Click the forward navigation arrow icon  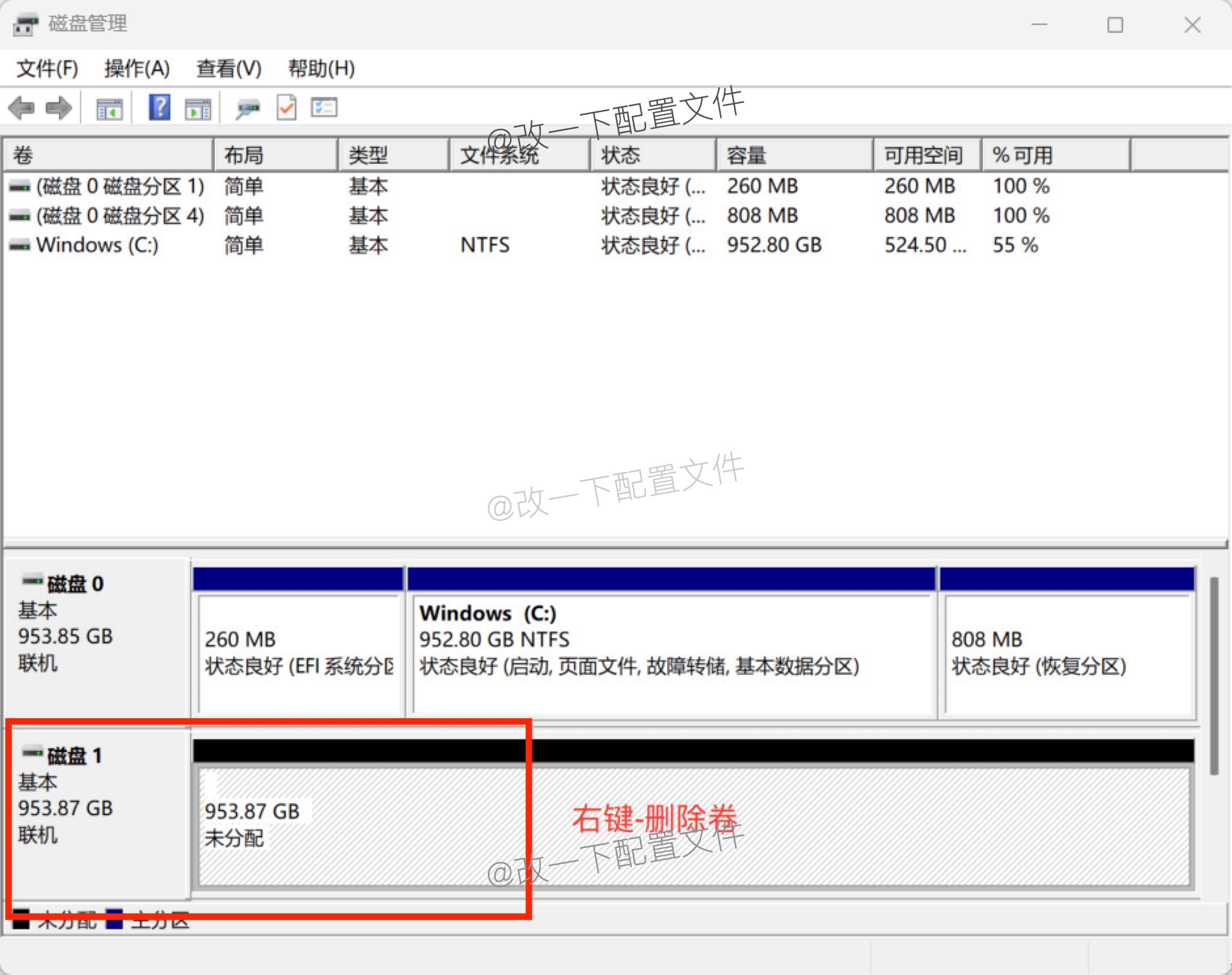click(59, 107)
